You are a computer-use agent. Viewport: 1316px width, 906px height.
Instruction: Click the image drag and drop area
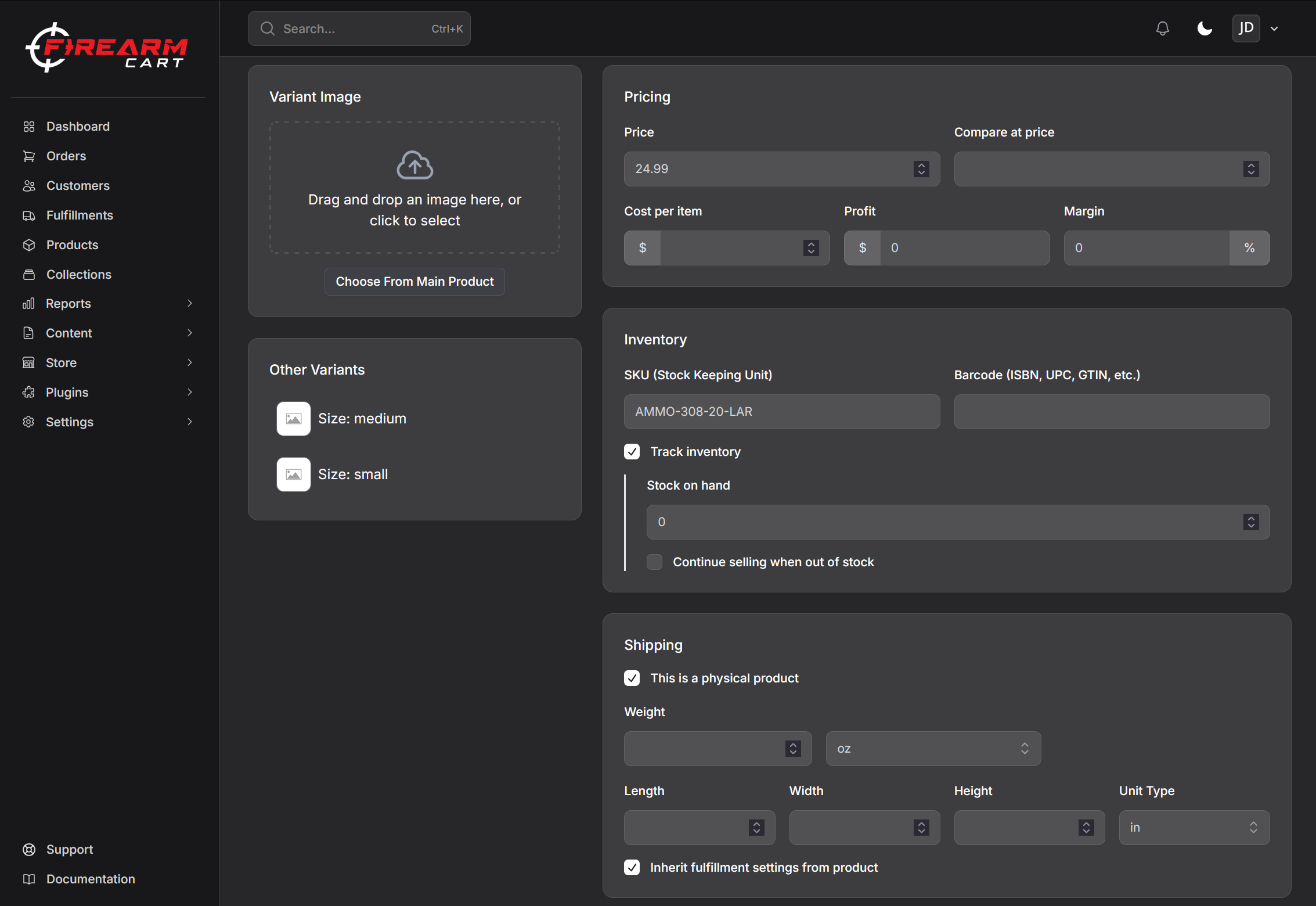pyautogui.click(x=414, y=188)
